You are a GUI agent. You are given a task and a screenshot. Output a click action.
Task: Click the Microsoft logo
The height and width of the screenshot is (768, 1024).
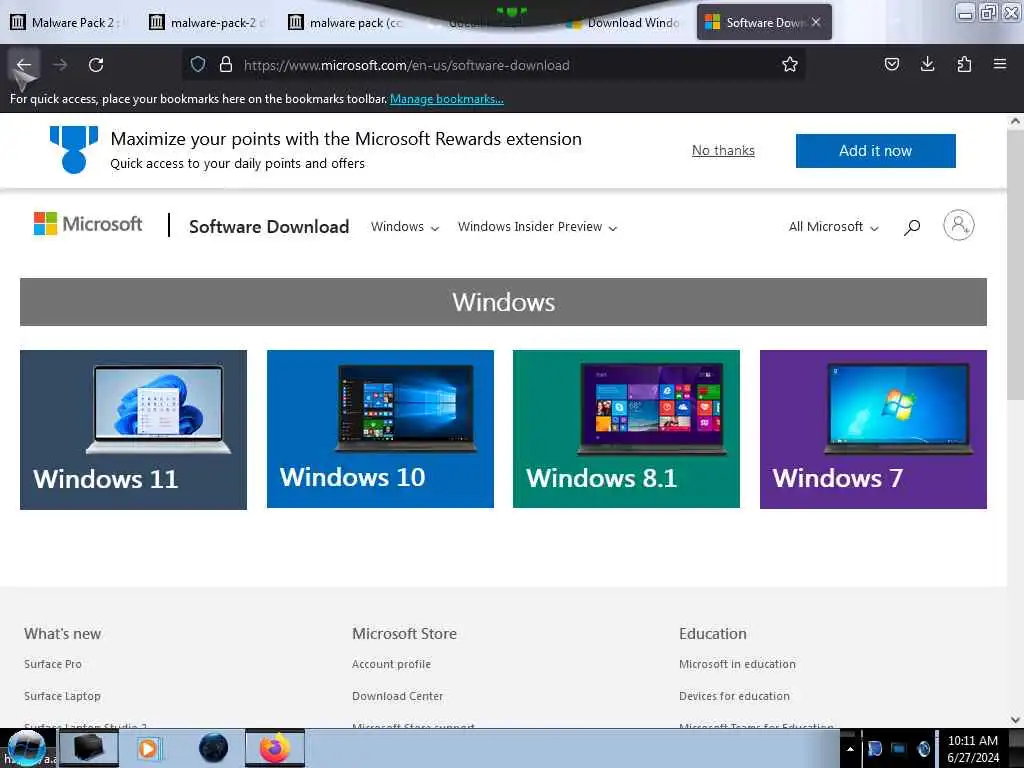88,224
